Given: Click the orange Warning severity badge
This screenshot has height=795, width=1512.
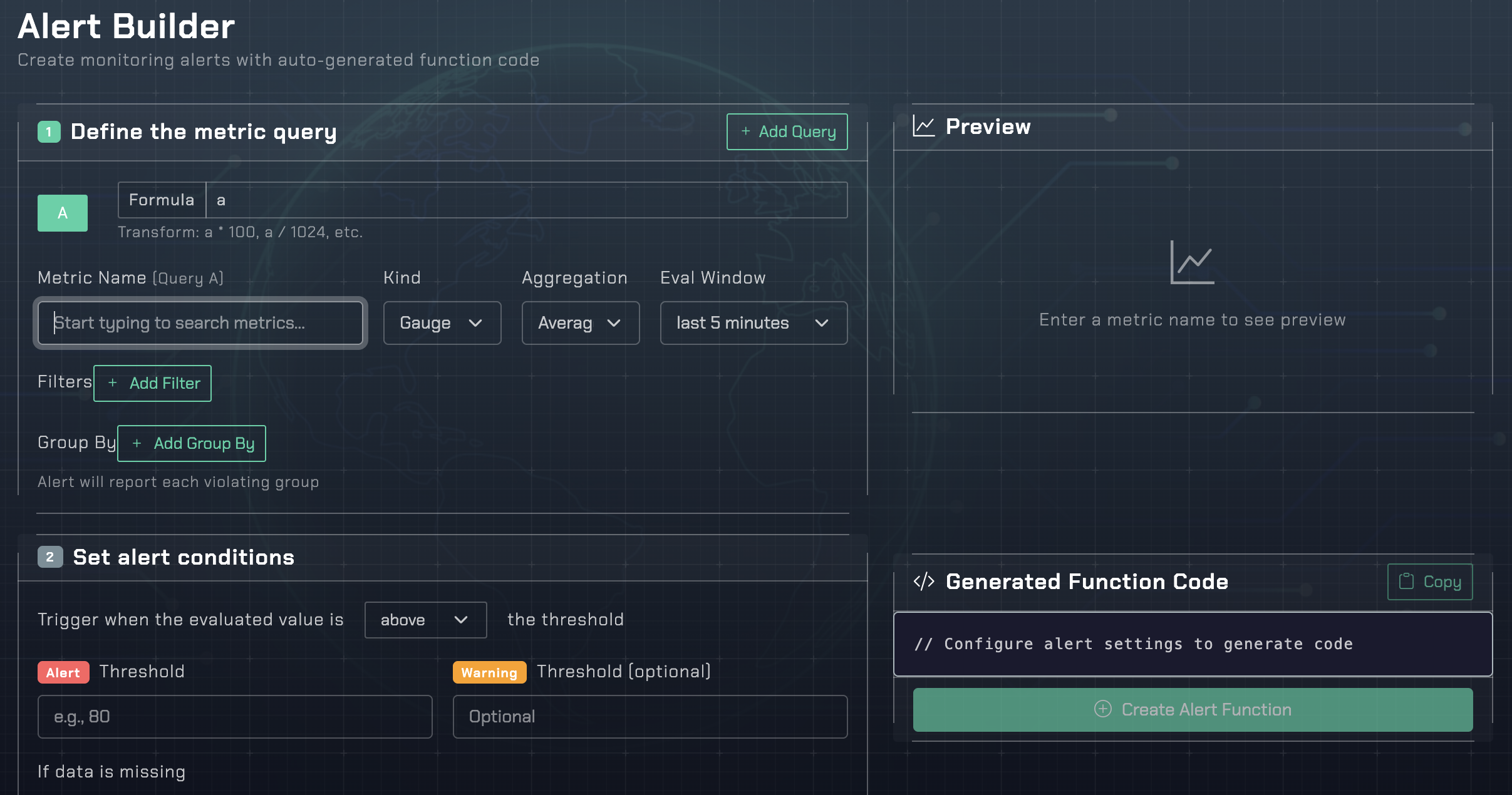Looking at the screenshot, I should (x=489, y=672).
